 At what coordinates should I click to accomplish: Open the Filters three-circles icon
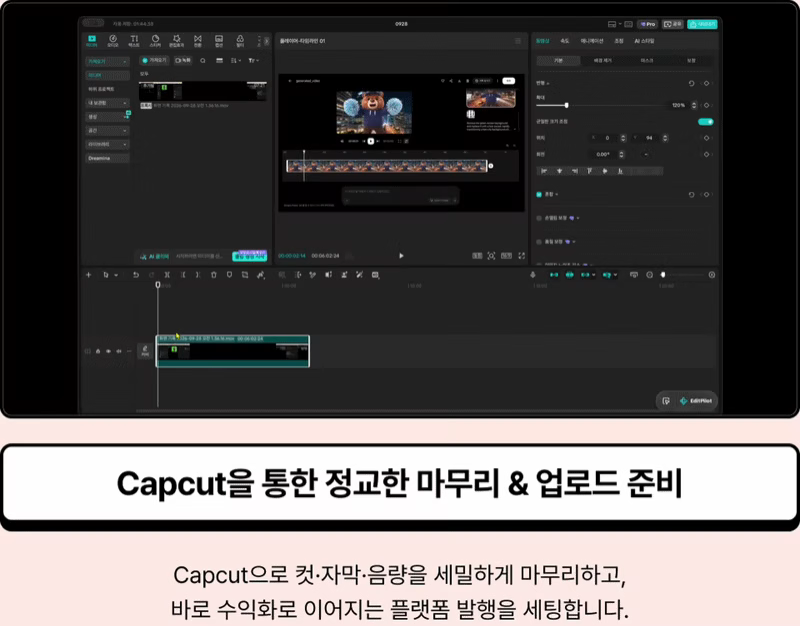click(240, 41)
